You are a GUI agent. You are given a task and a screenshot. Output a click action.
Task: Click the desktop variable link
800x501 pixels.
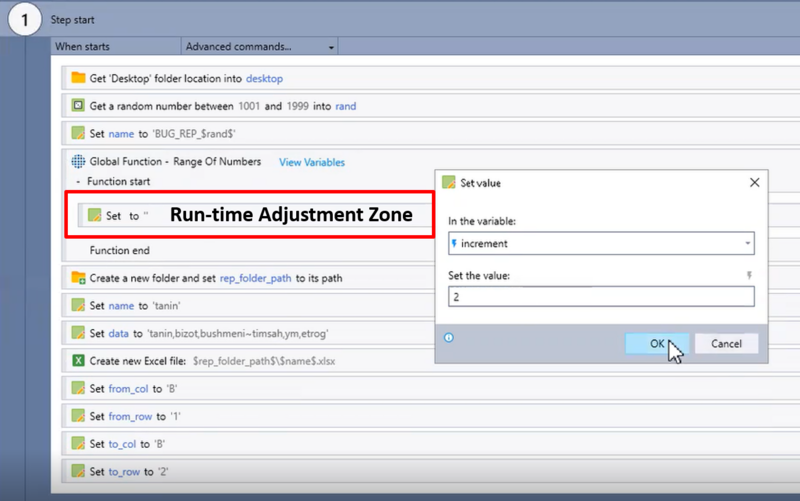pyautogui.click(x=264, y=79)
